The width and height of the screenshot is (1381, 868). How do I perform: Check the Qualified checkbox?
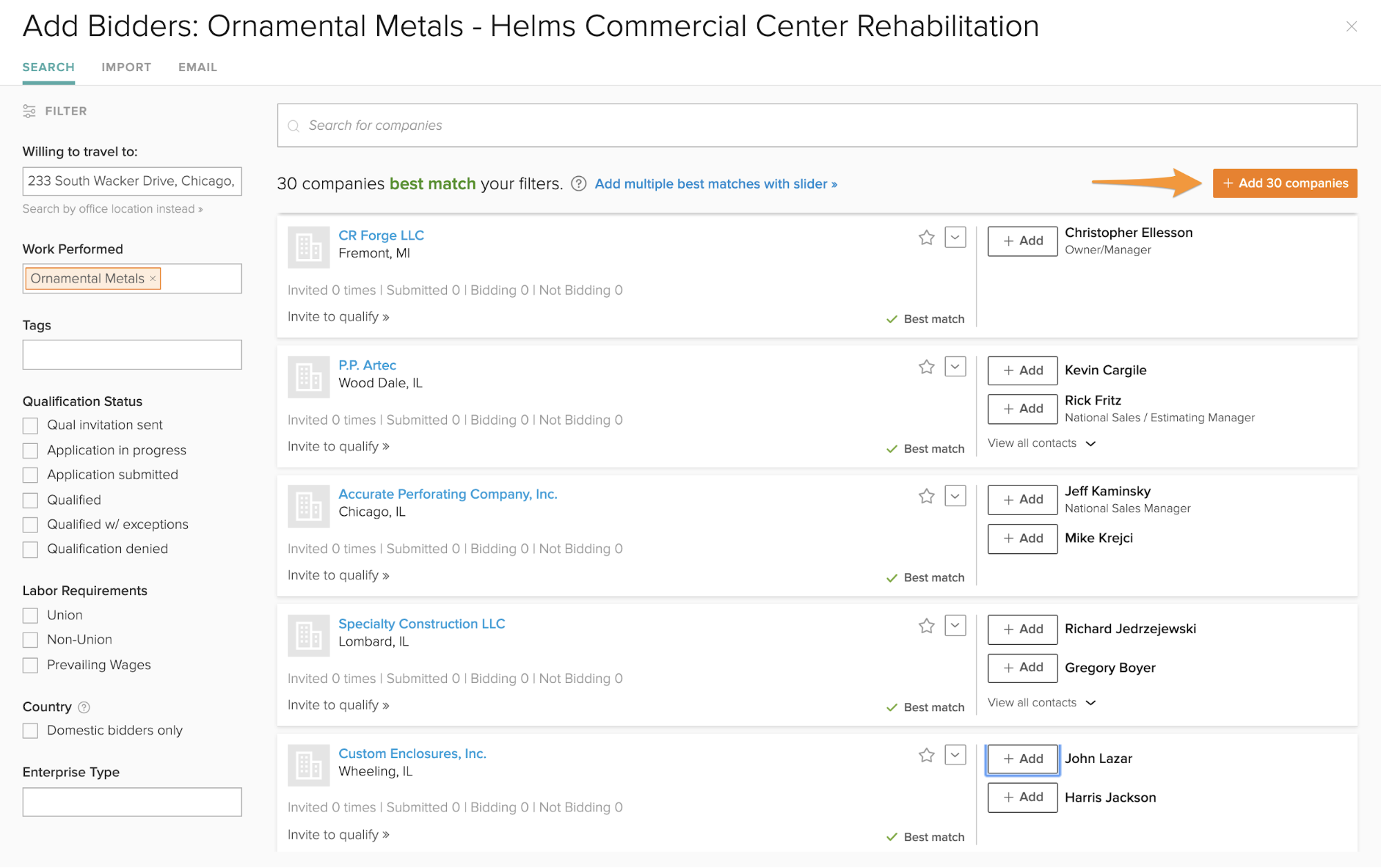point(30,500)
